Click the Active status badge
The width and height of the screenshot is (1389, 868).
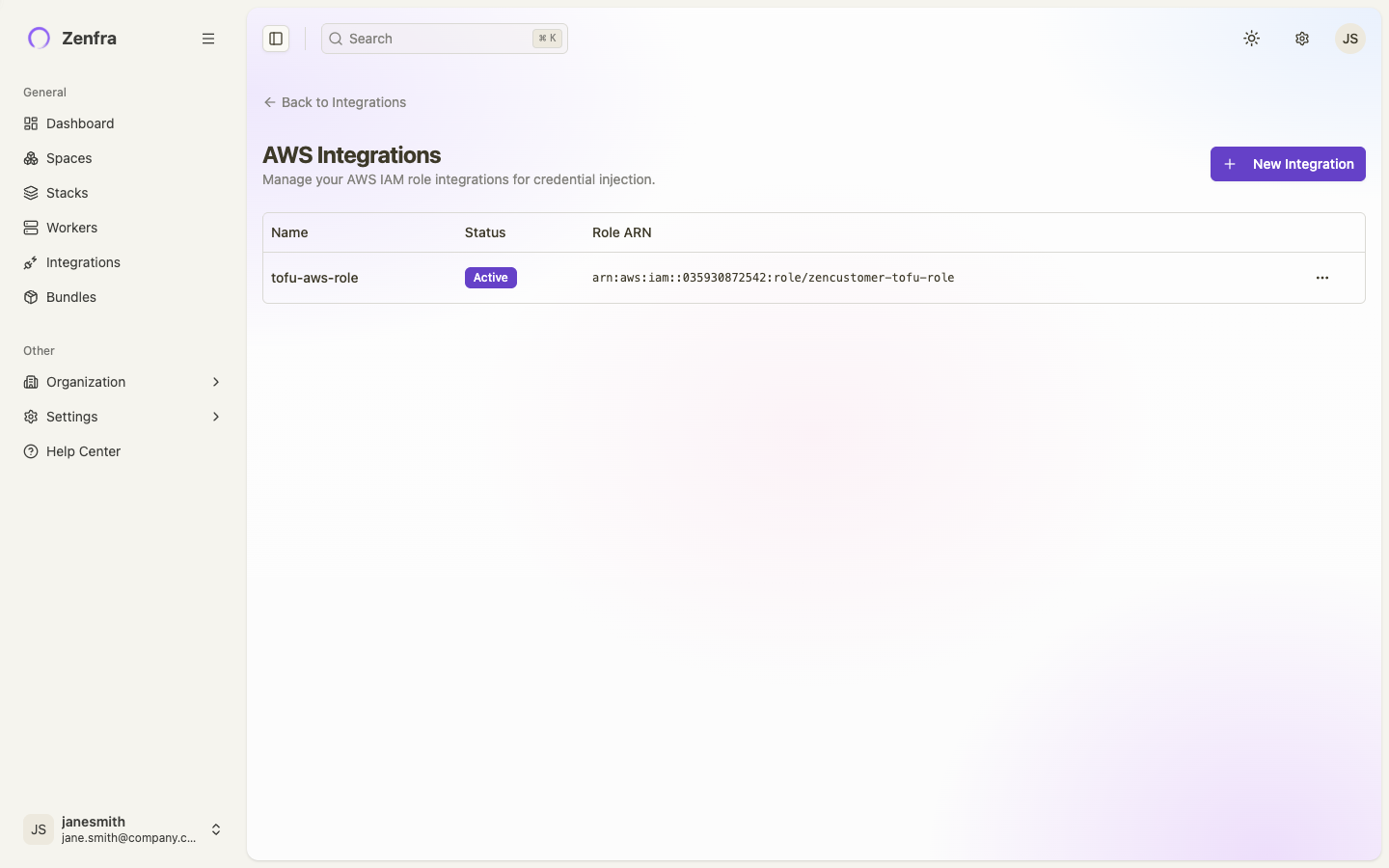click(490, 278)
